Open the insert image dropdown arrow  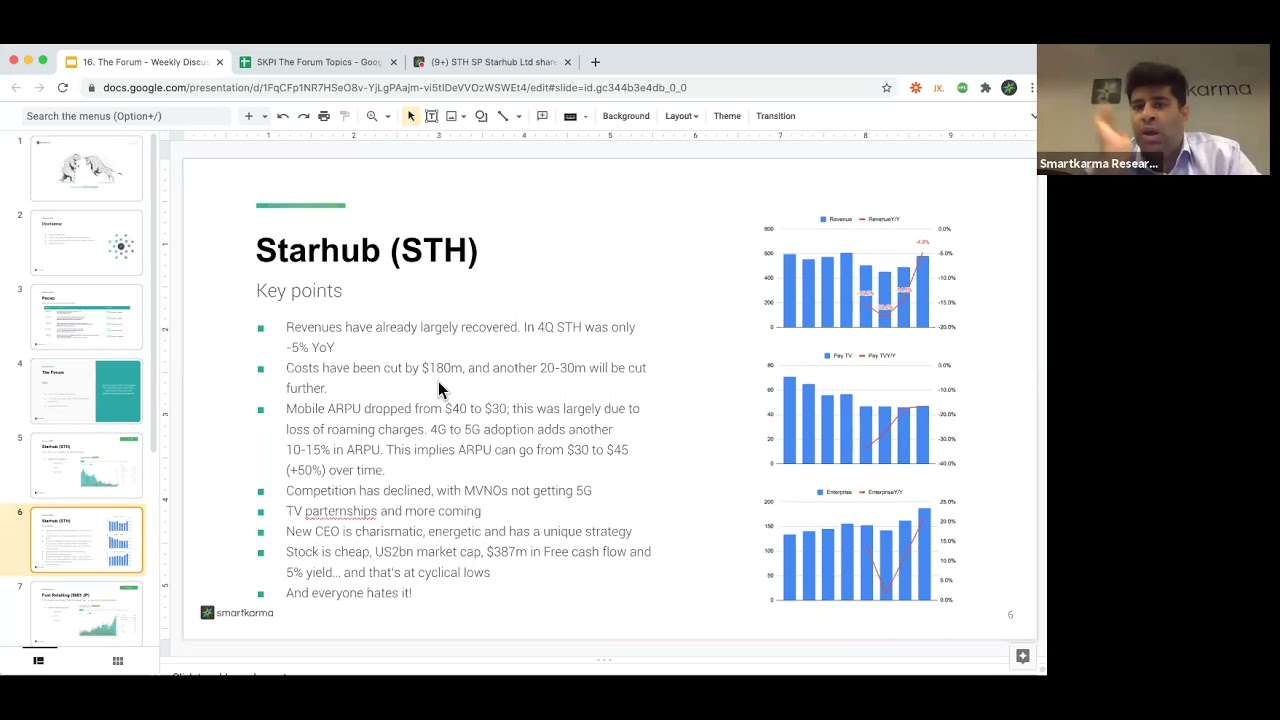click(464, 116)
